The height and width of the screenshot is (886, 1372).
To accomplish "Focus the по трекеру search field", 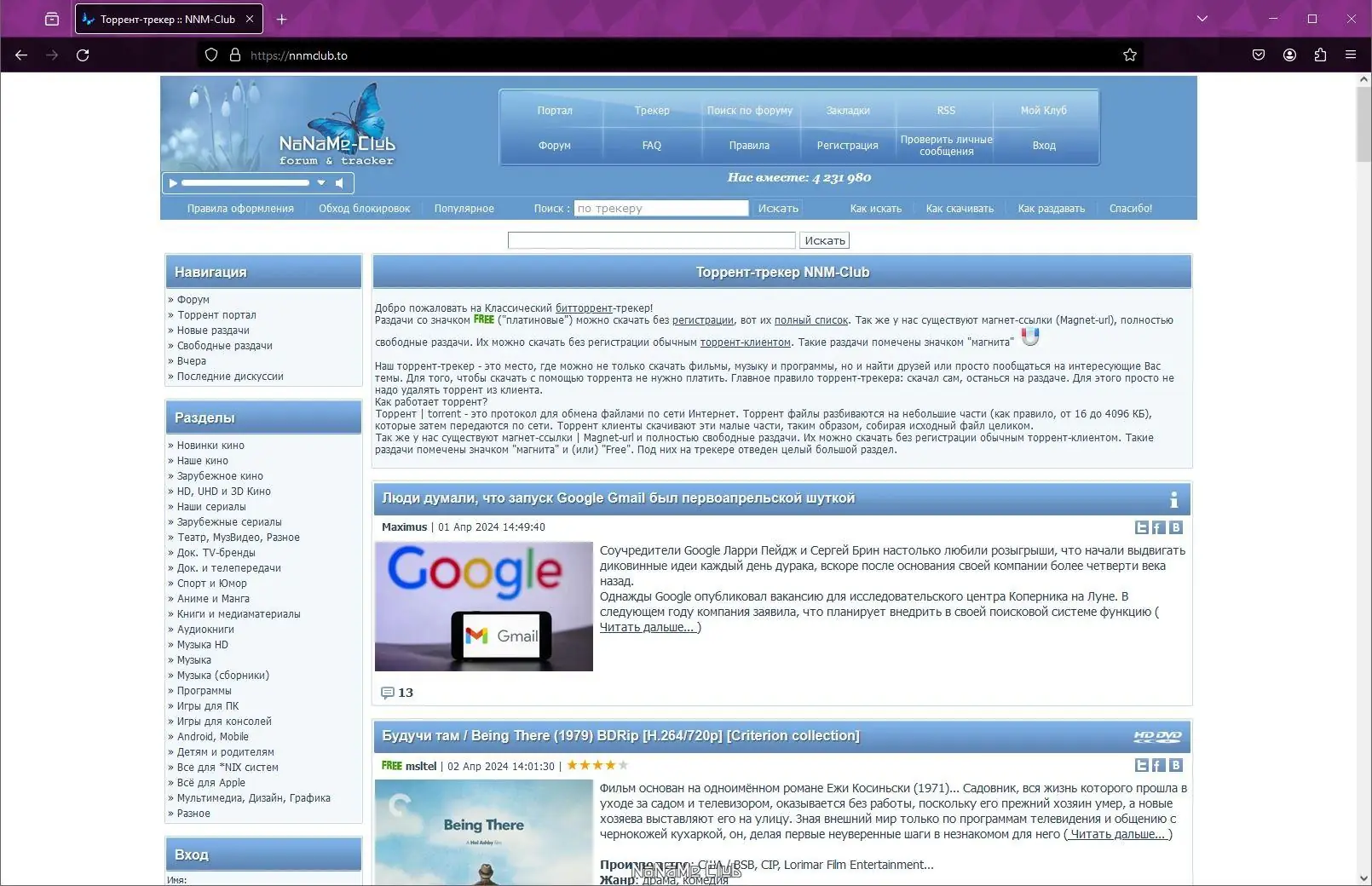I will pyautogui.click(x=661, y=209).
